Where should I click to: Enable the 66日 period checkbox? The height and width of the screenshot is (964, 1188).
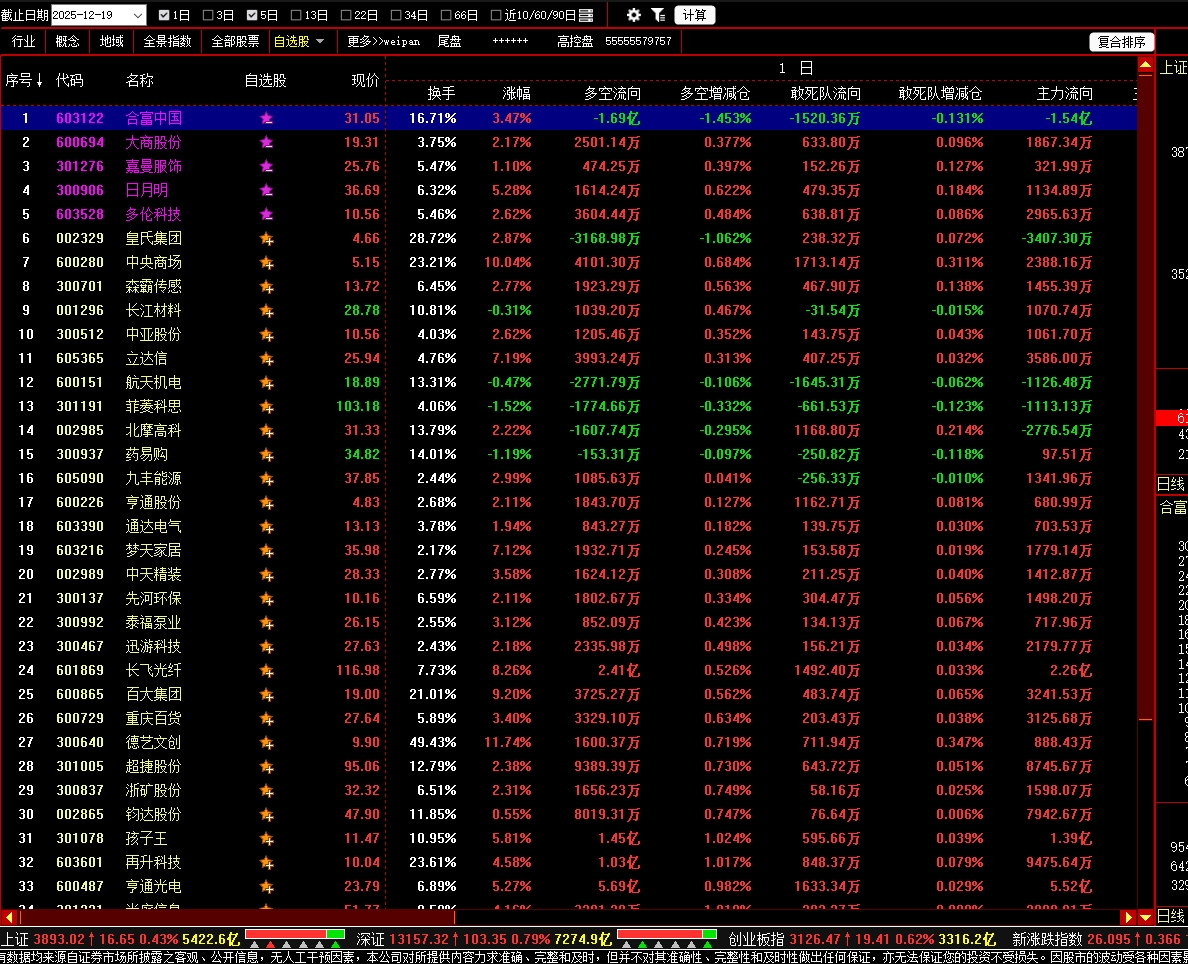446,15
